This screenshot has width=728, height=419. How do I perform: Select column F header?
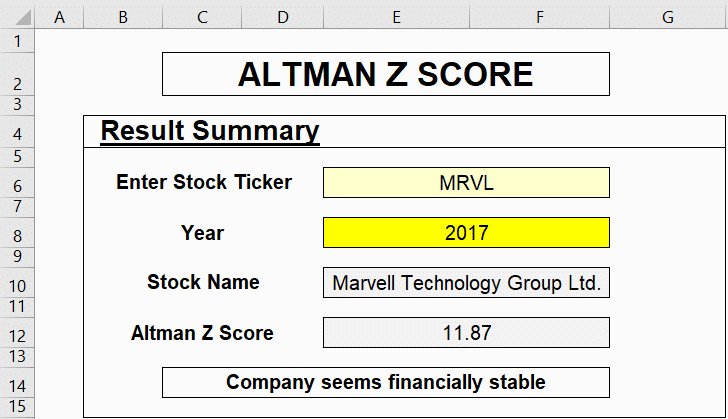pos(540,15)
